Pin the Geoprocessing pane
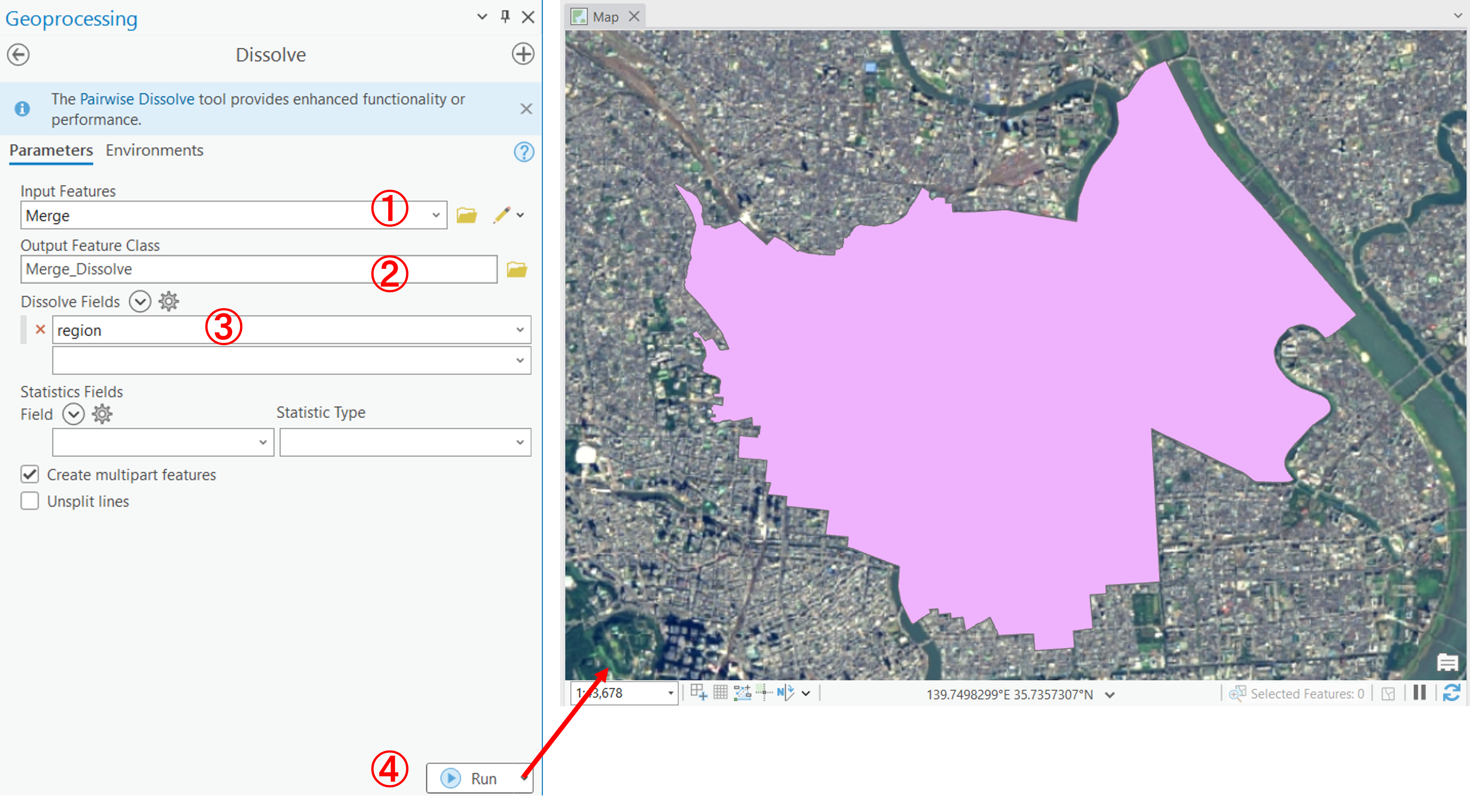 505,16
